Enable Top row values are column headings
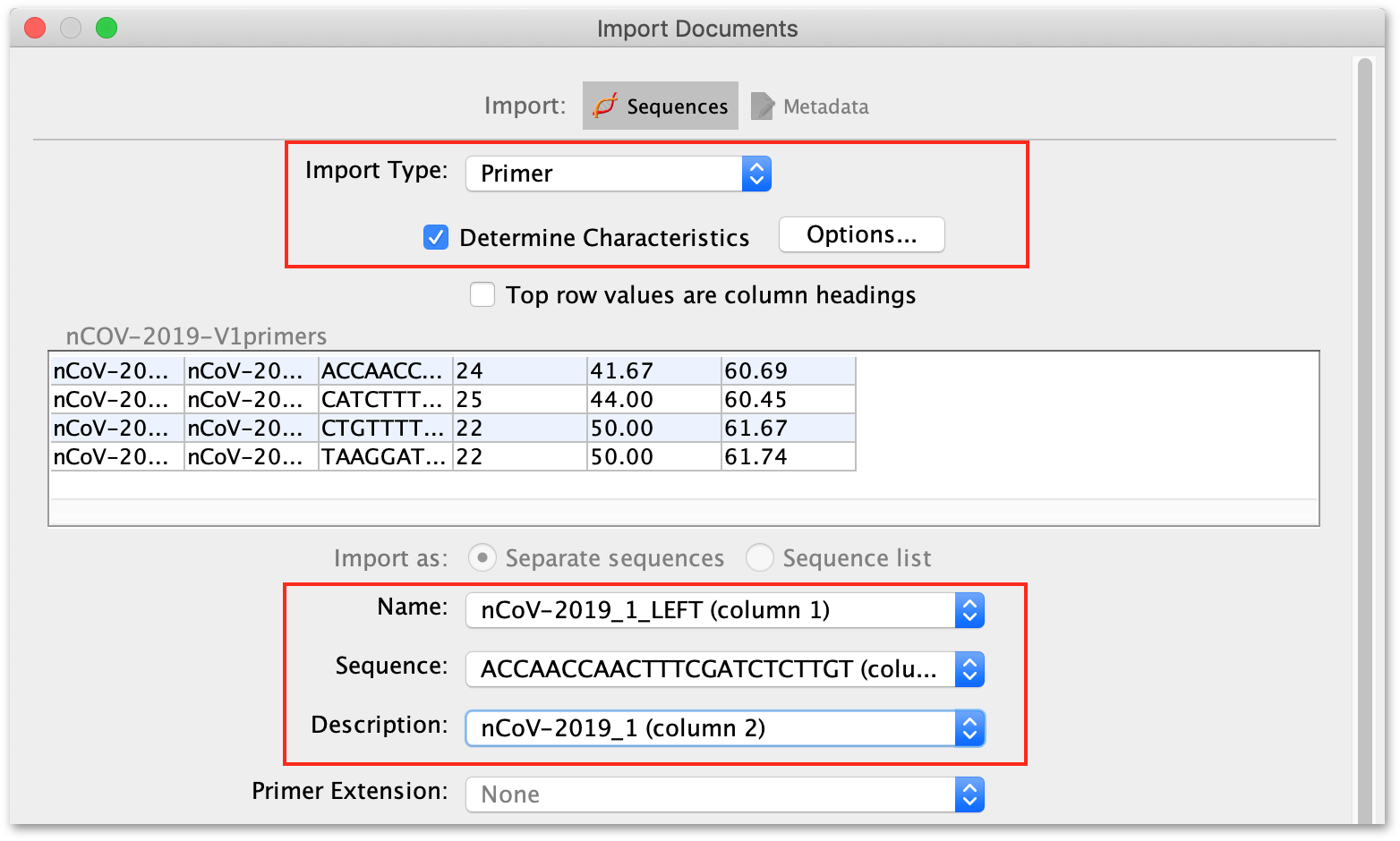 tap(482, 295)
